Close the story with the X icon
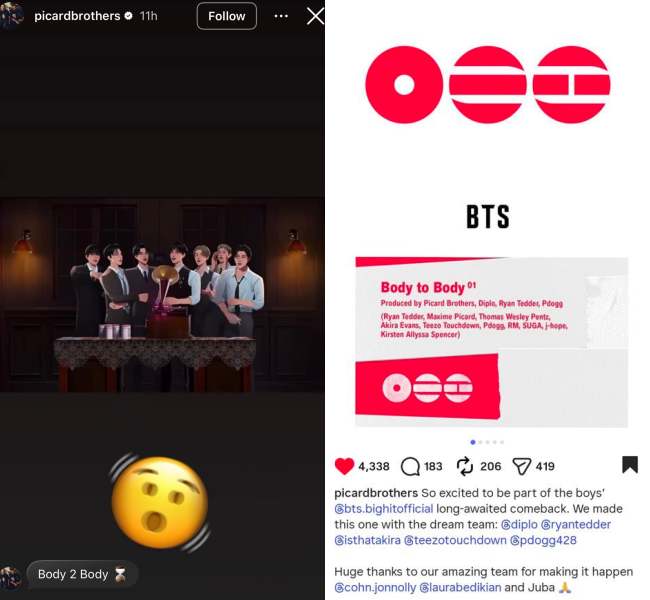This screenshot has height=600, width=650. tap(315, 16)
